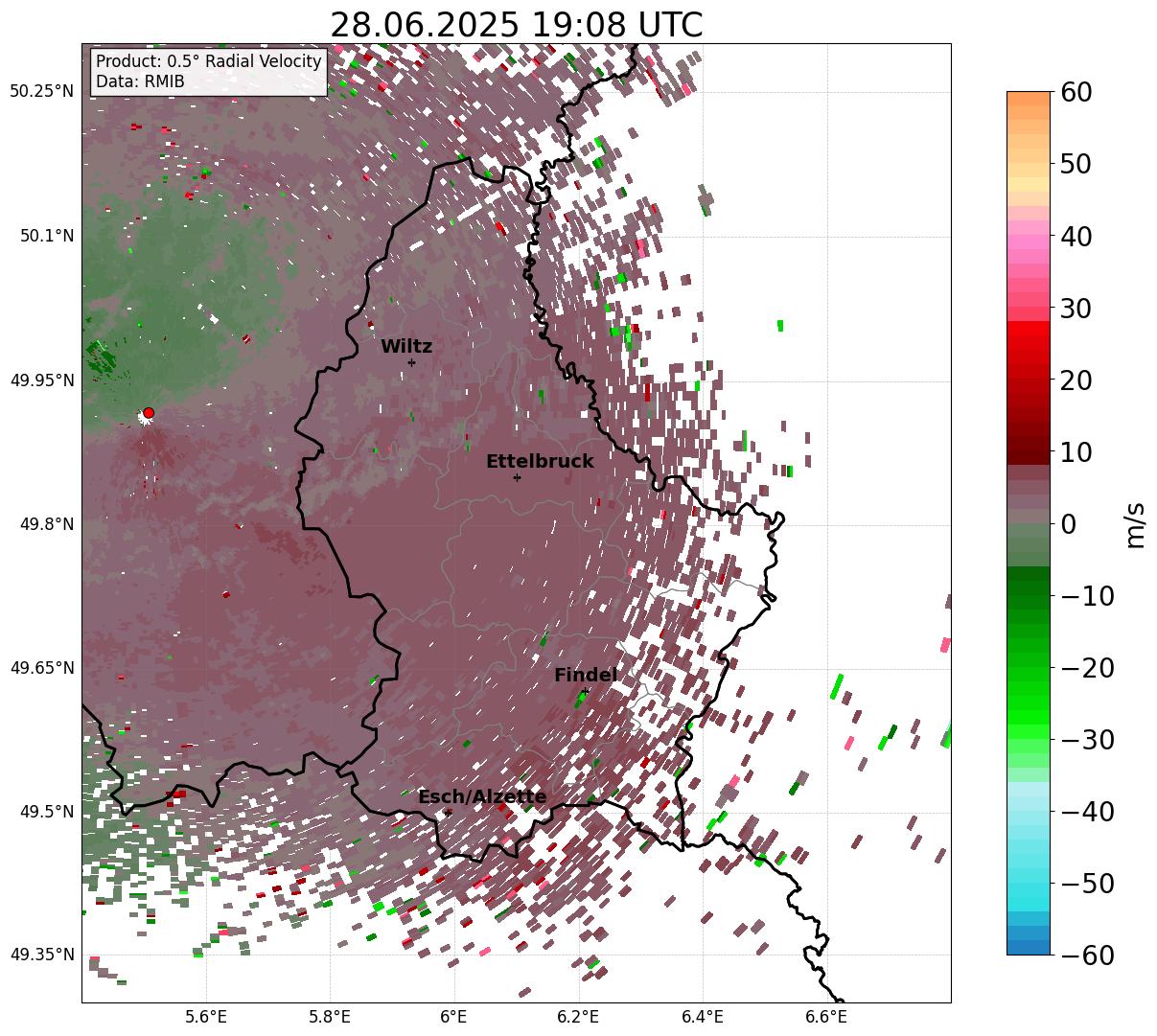Click the 30 colorbar tick label
Image resolution: width=1157 pixels, height=1036 pixels.
1077,309
